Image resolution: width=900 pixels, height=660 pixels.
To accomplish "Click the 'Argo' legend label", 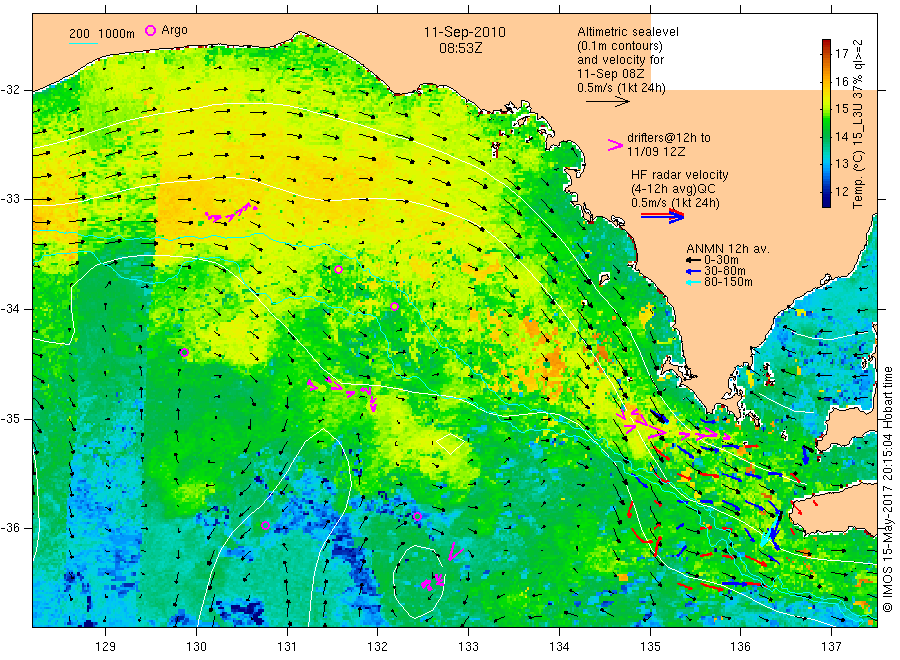I will click(x=174, y=30).
